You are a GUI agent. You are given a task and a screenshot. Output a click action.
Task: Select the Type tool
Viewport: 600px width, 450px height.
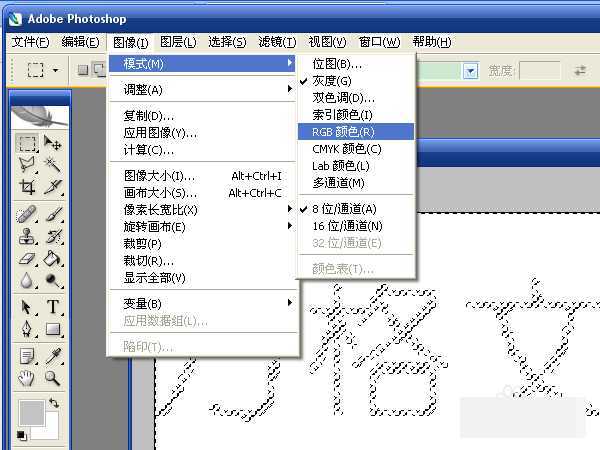[52, 307]
